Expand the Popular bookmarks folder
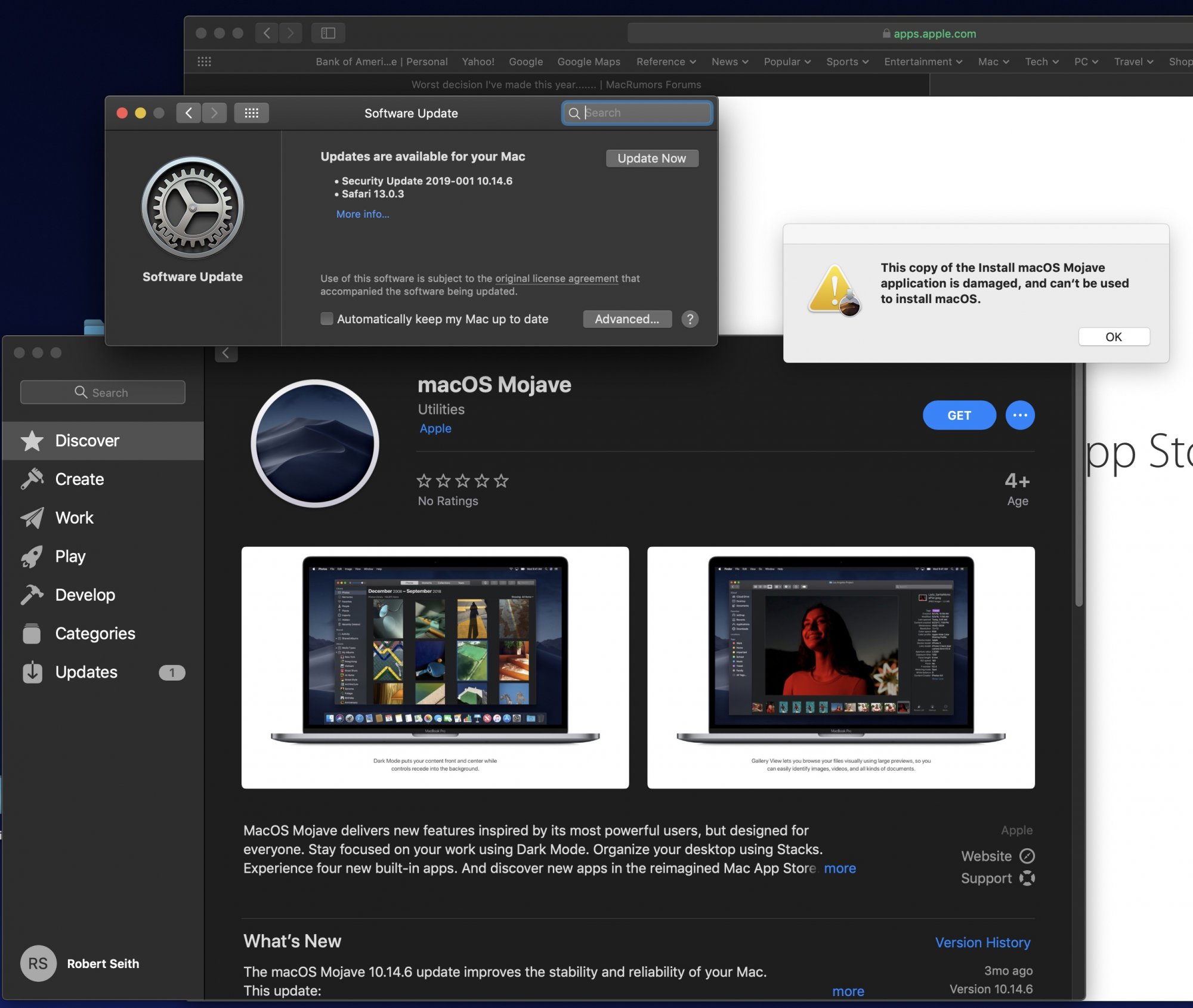Image resolution: width=1193 pixels, height=1008 pixels. (787, 61)
